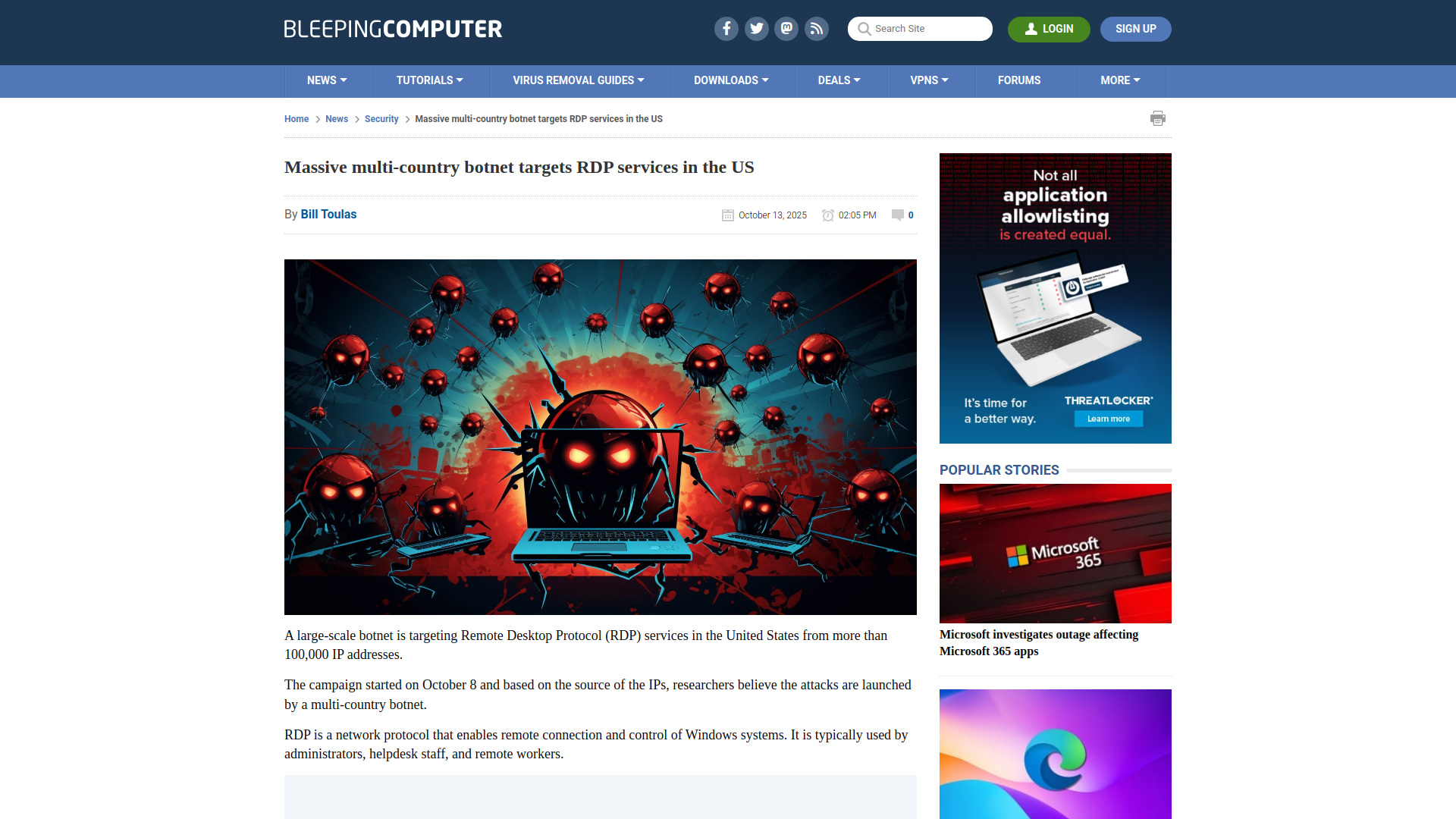Click the Twitter icon in the header
Screen dimensions: 1456x819
tap(756, 29)
